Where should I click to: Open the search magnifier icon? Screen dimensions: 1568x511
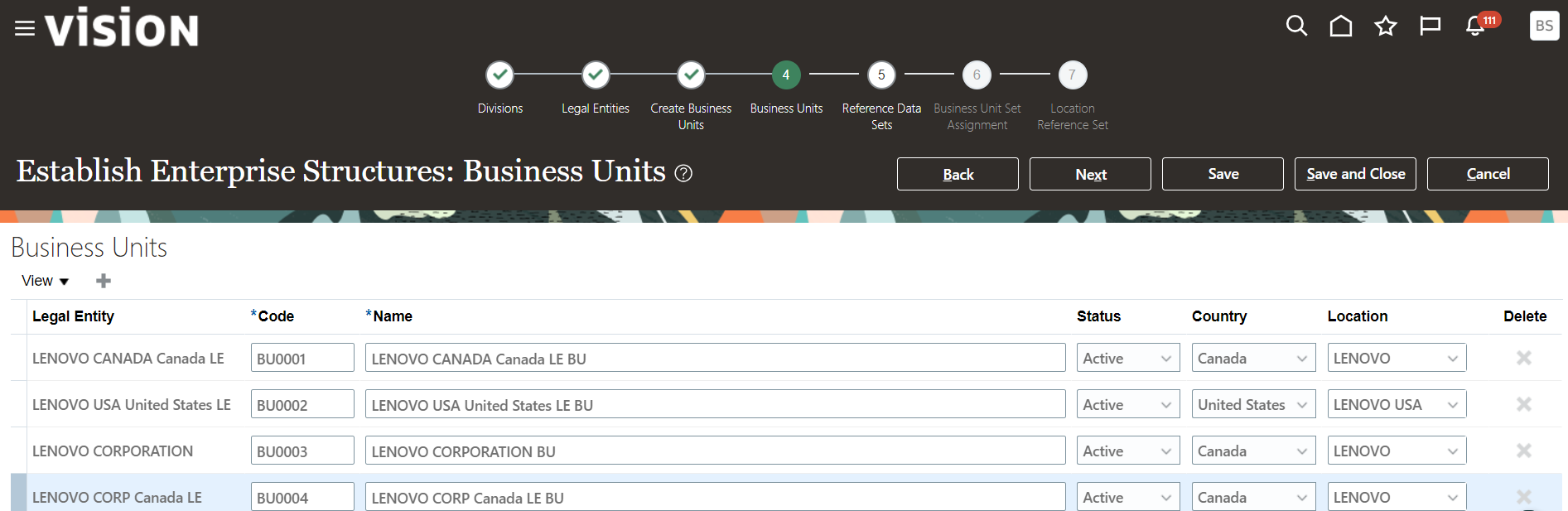1296,27
